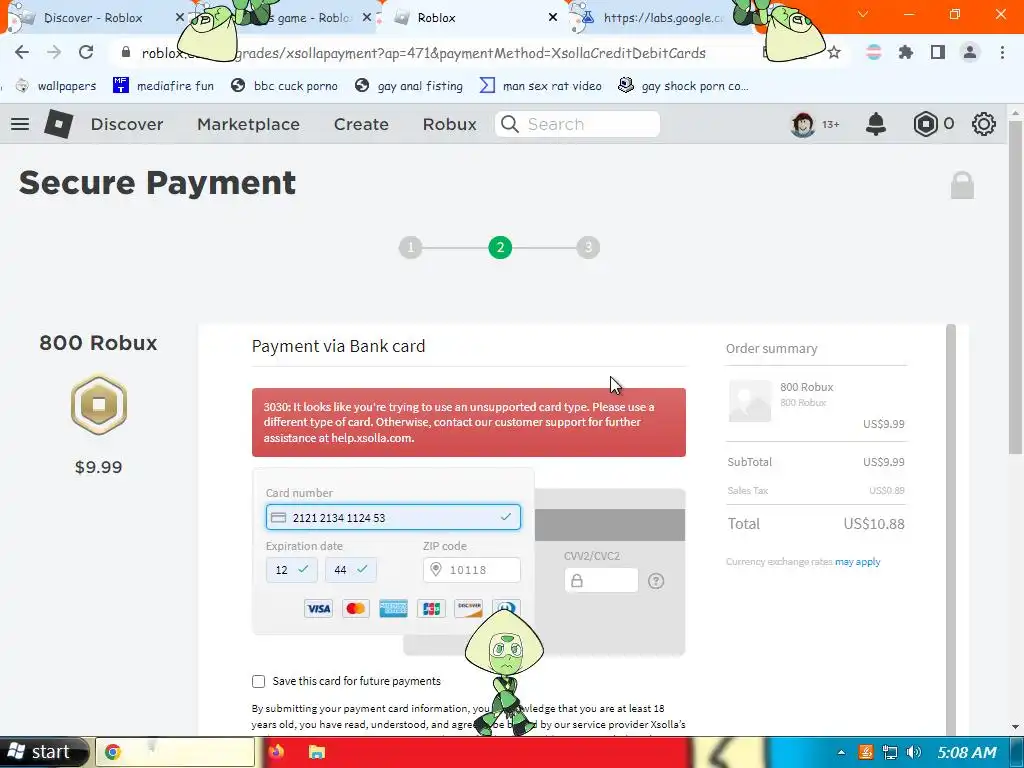Reload the current page

coord(86,52)
